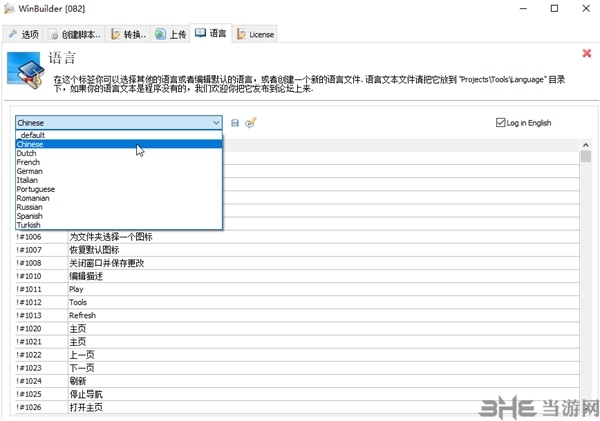Select the row ID !#1026
Viewport: 600px width, 421px height.
click(42, 407)
